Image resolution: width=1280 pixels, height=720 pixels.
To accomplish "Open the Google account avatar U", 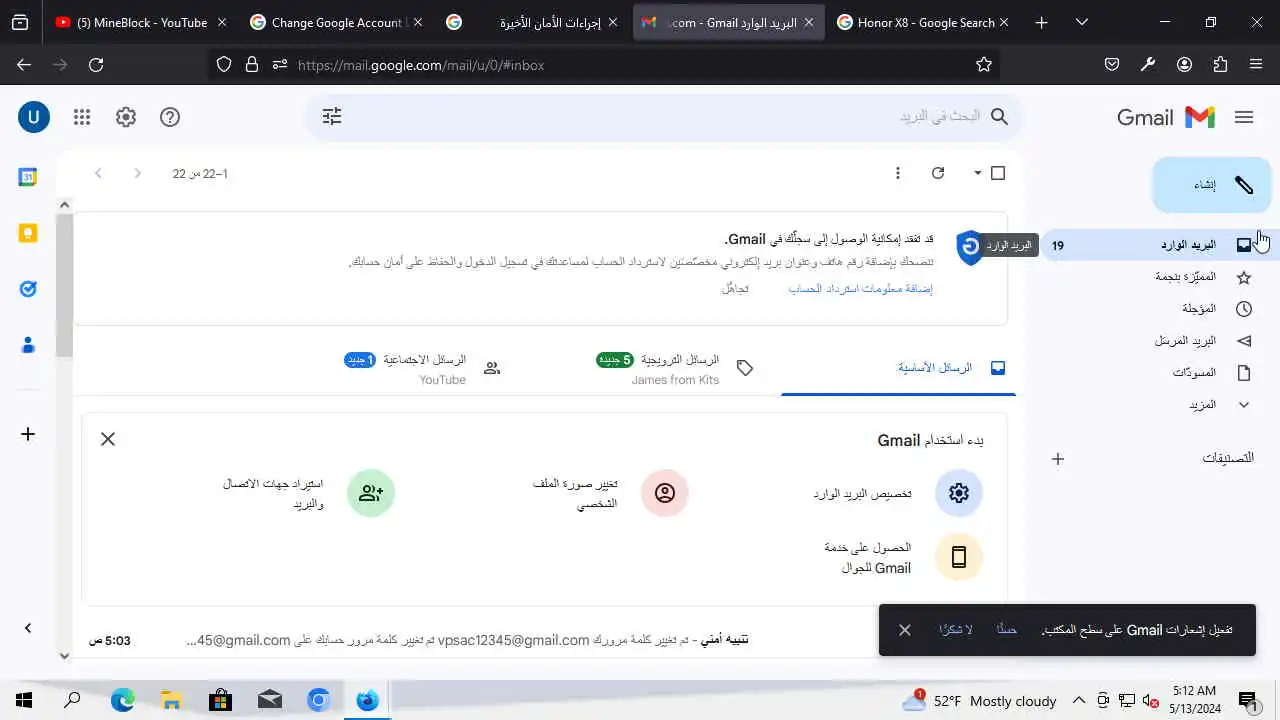I will [34, 117].
